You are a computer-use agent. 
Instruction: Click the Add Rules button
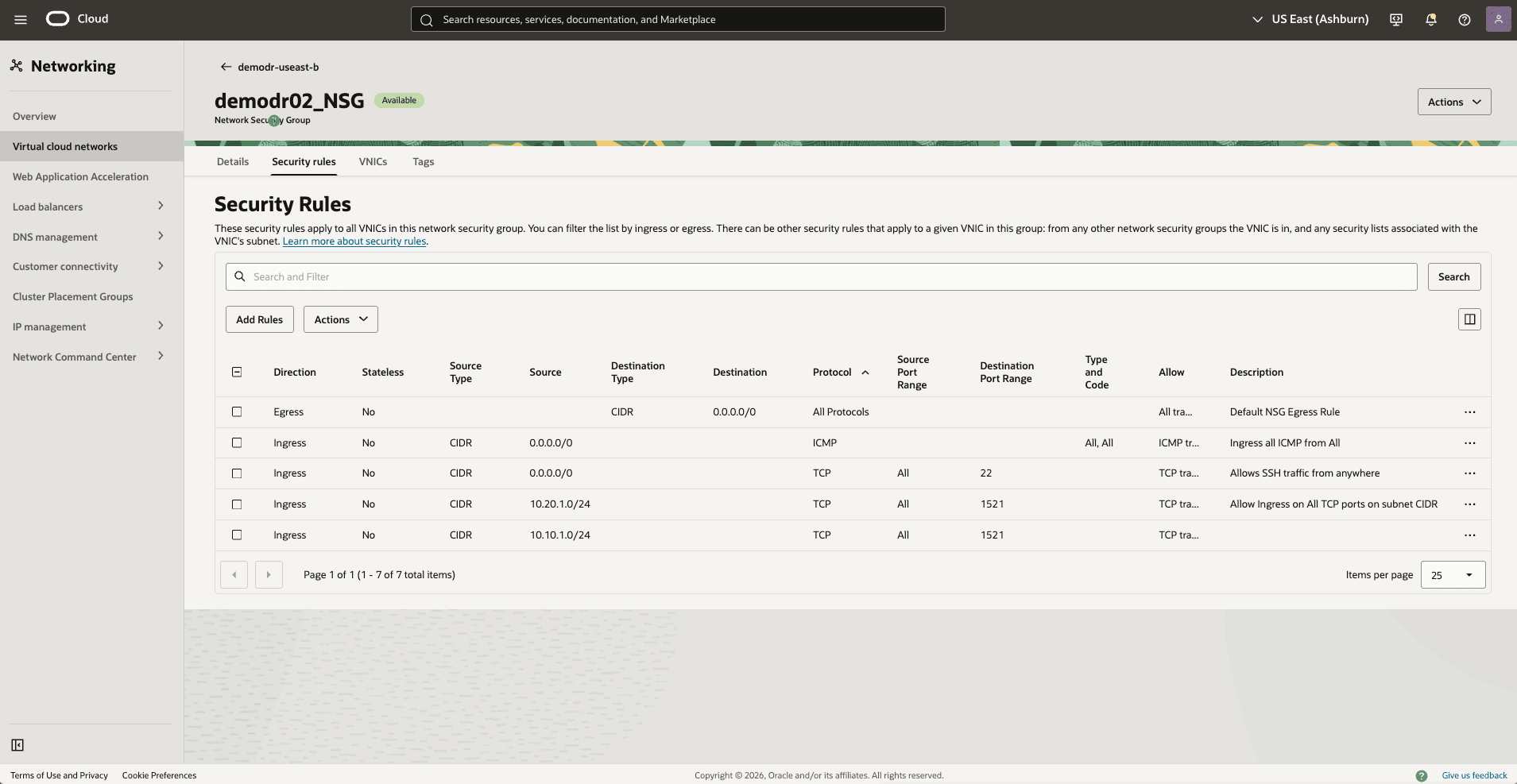click(x=259, y=319)
